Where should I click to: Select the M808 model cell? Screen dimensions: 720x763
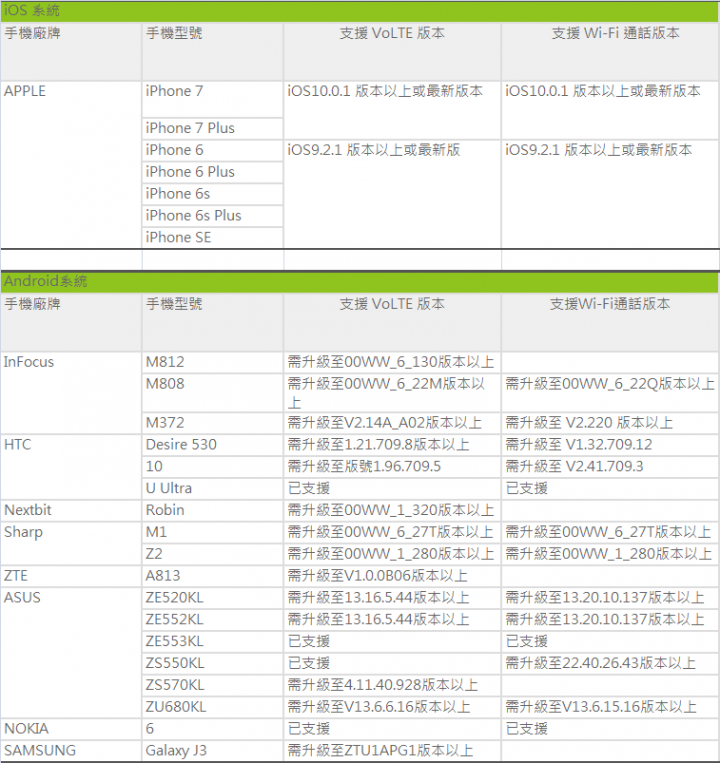tap(213, 393)
